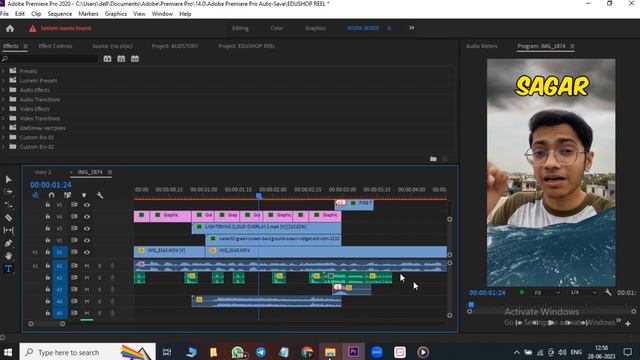This screenshot has height=360, width=640.
Task: Go to the Home screen icon
Action: [x=10, y=28]
